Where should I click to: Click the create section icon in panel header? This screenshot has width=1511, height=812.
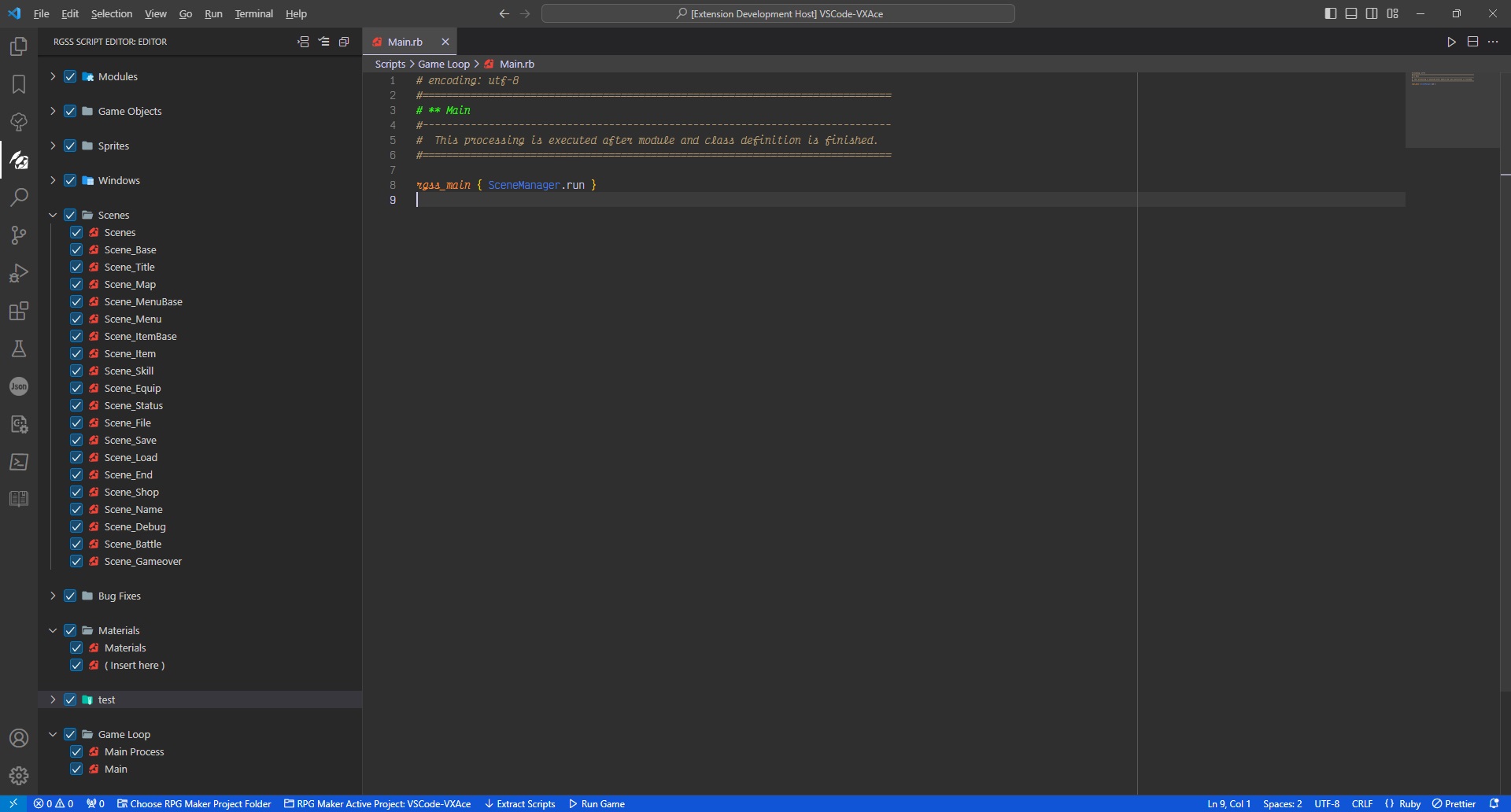[303, 42]
